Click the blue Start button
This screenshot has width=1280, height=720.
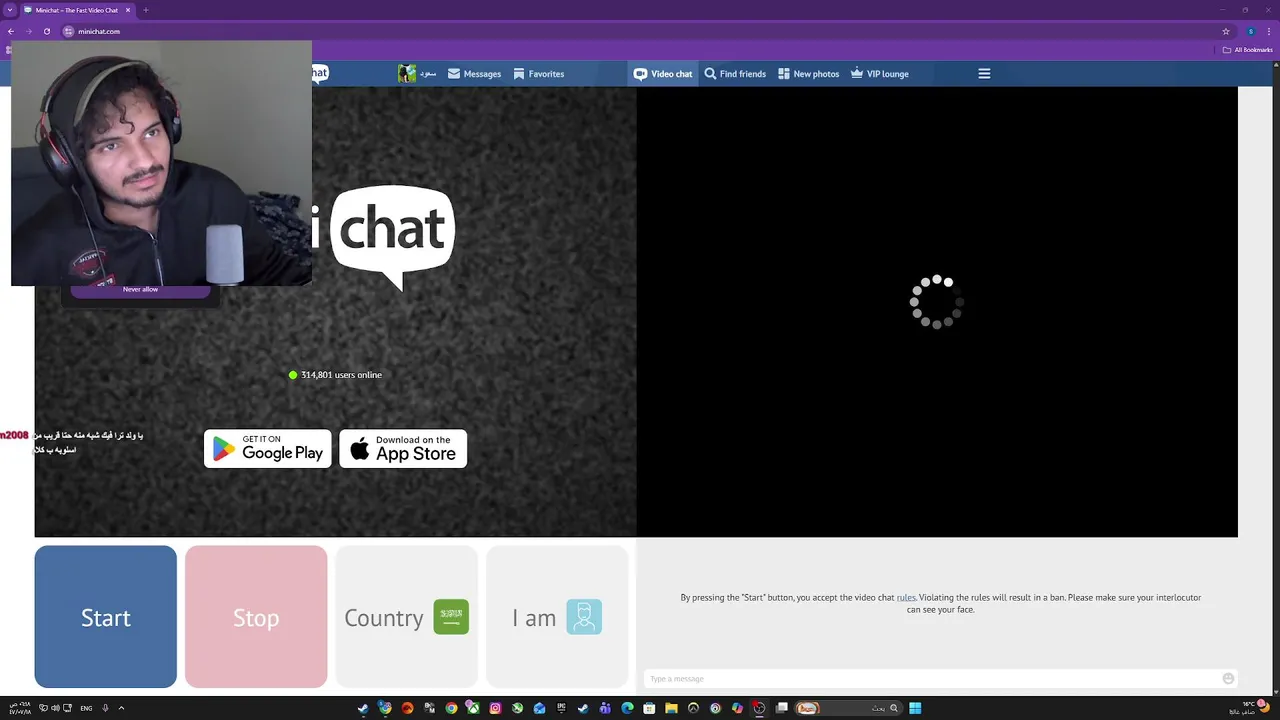click(x=105, y=617)
